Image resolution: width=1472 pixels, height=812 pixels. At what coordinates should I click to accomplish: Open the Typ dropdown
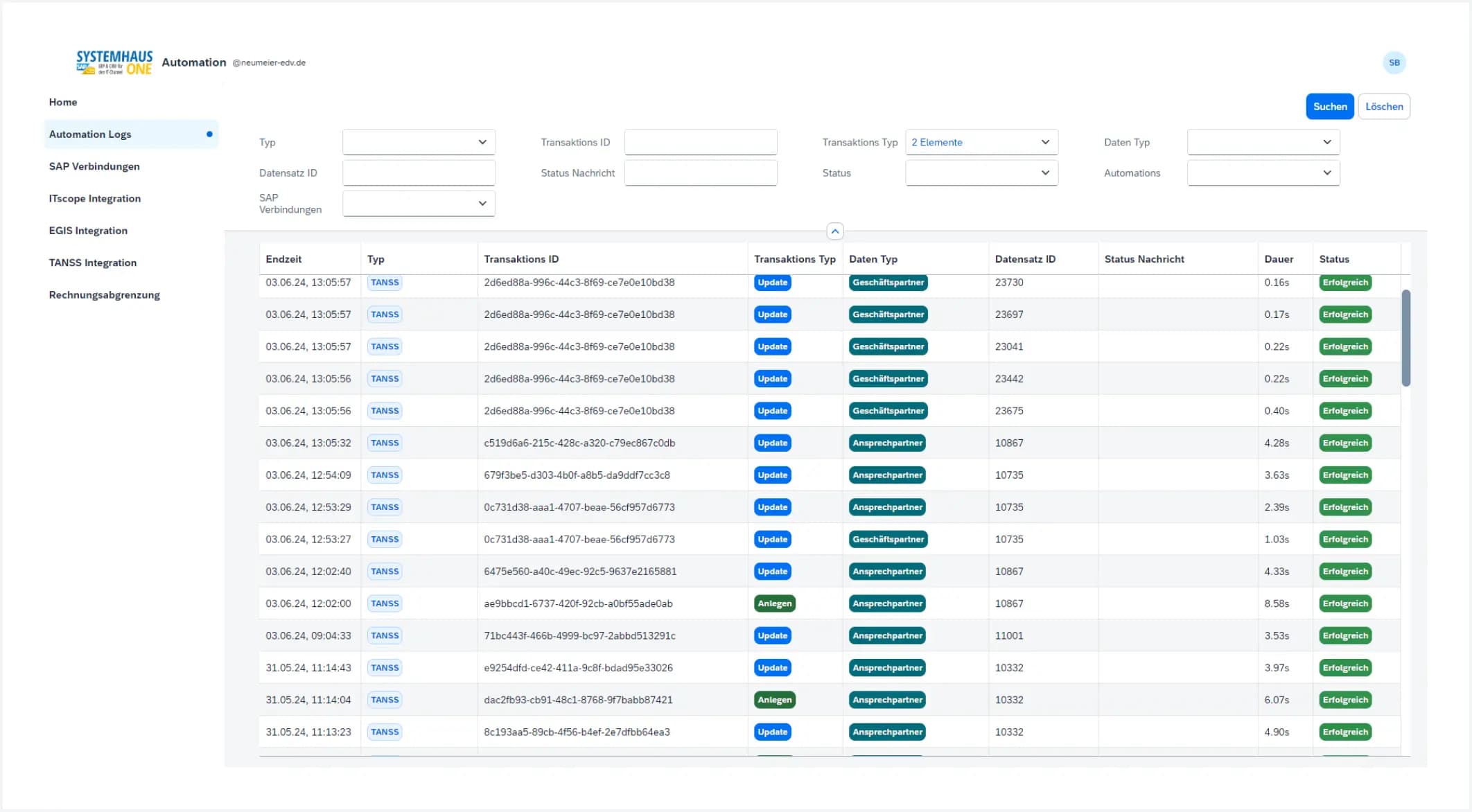click(419, 142)
